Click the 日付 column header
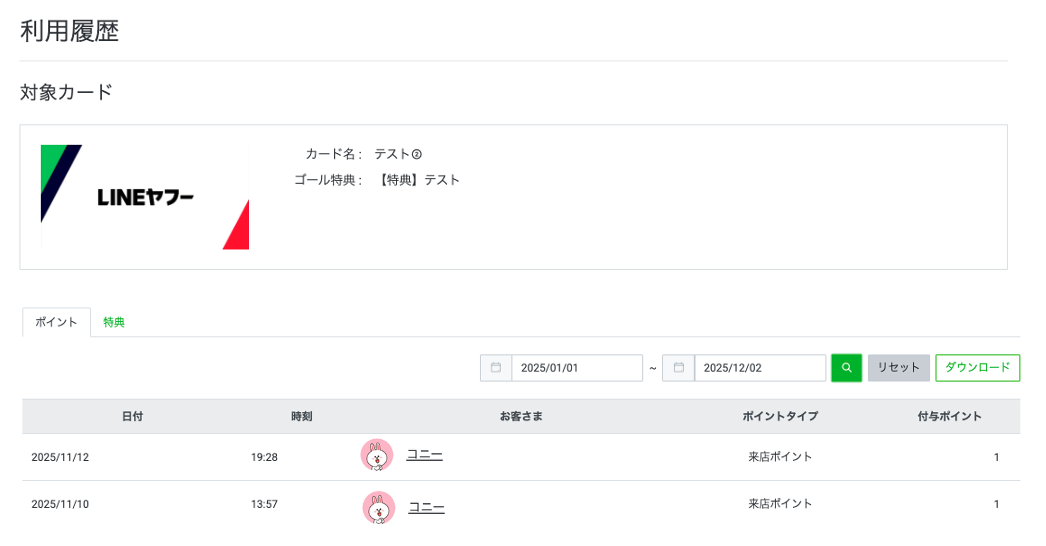This screenshot has height=546, width=1046. pos(132,416)
